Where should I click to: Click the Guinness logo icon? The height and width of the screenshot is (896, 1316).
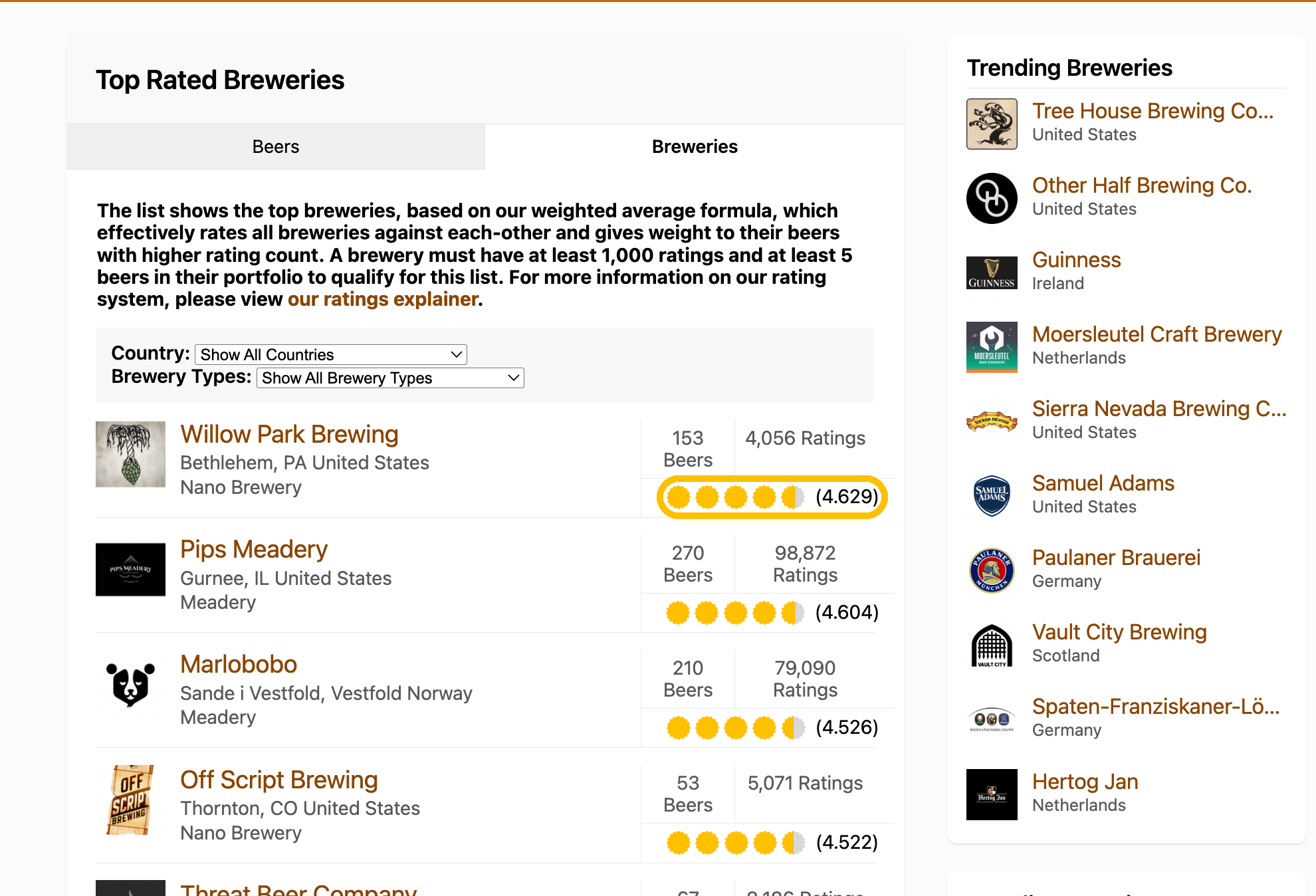coord(992,273)
